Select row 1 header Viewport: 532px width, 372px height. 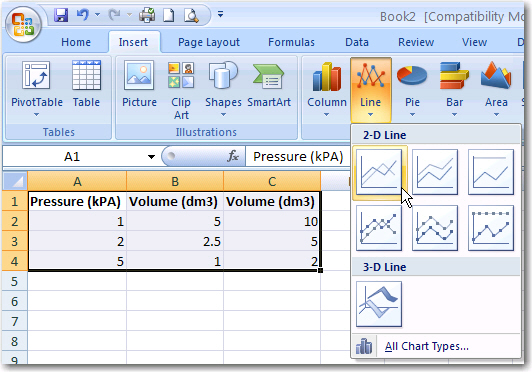pyautogui.click(x=14, y=201)
